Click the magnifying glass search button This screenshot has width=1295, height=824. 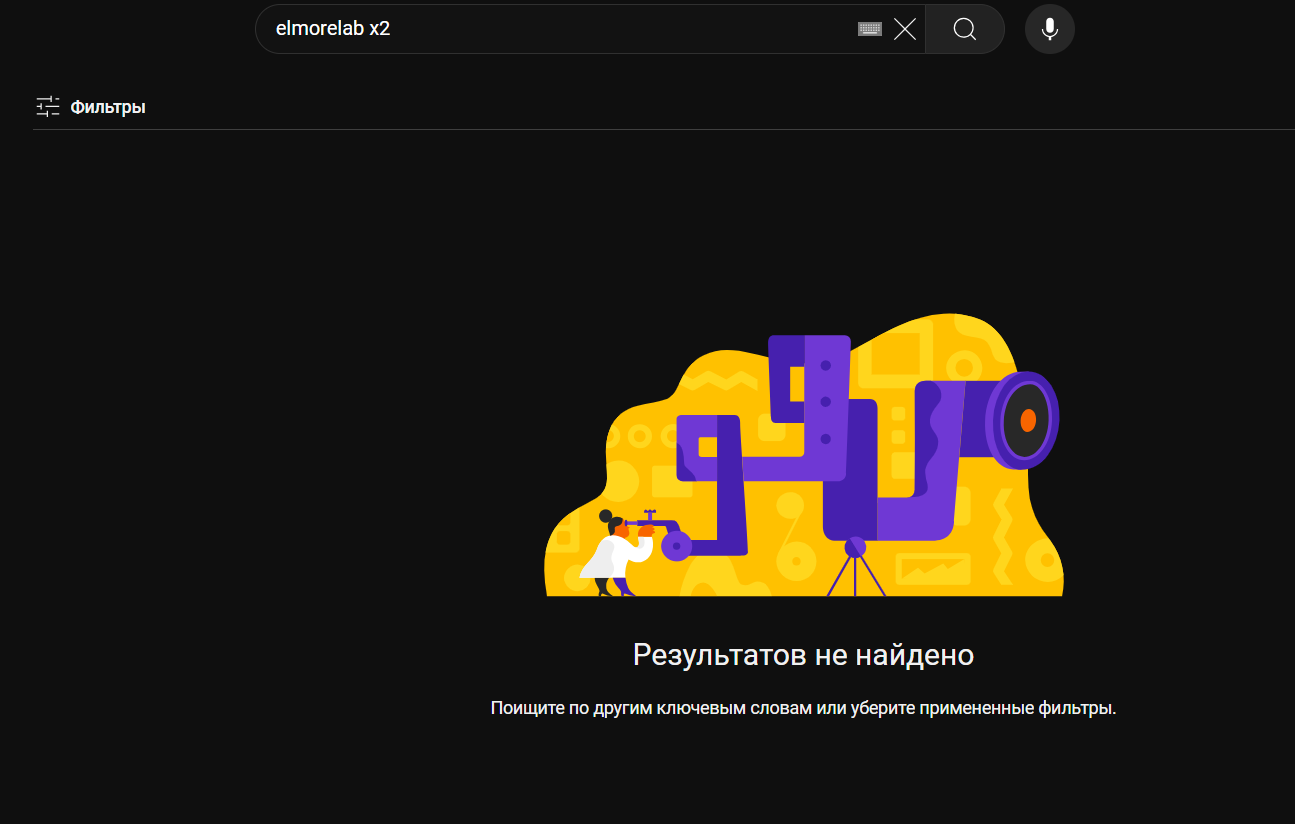click(965, 29)
